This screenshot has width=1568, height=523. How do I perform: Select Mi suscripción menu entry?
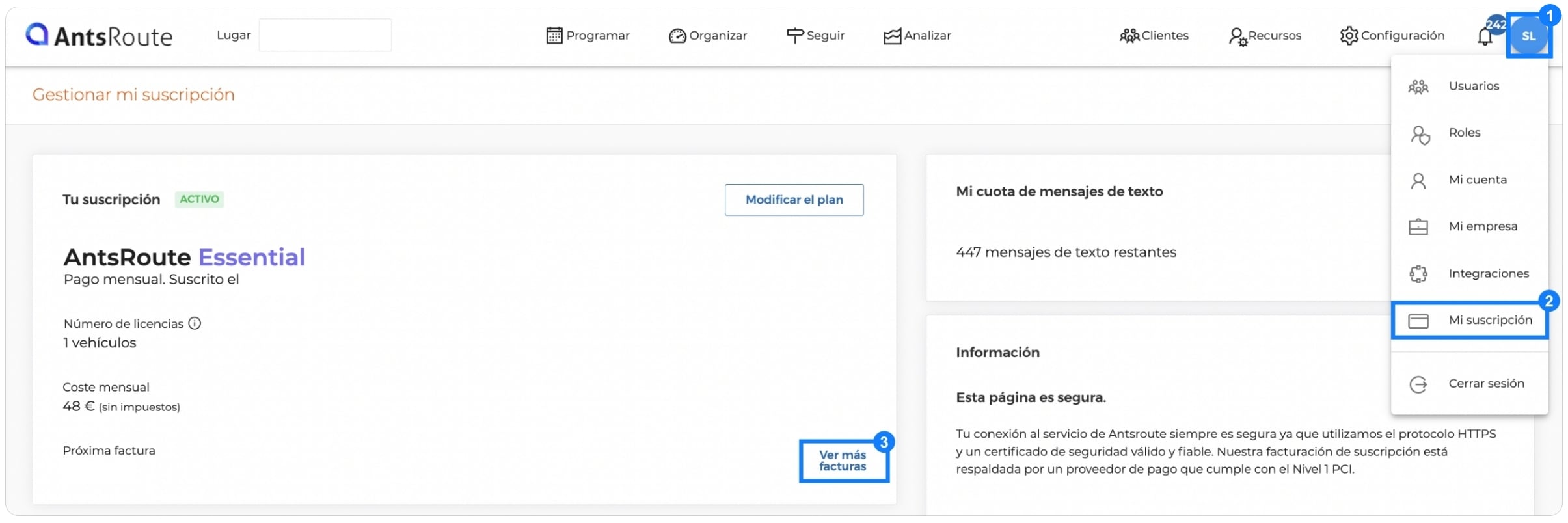click(x=1470, y=321)
